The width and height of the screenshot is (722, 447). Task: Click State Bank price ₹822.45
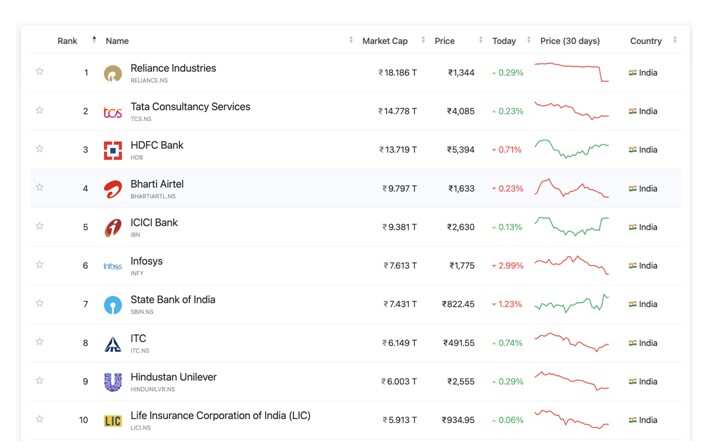point(458,304)
